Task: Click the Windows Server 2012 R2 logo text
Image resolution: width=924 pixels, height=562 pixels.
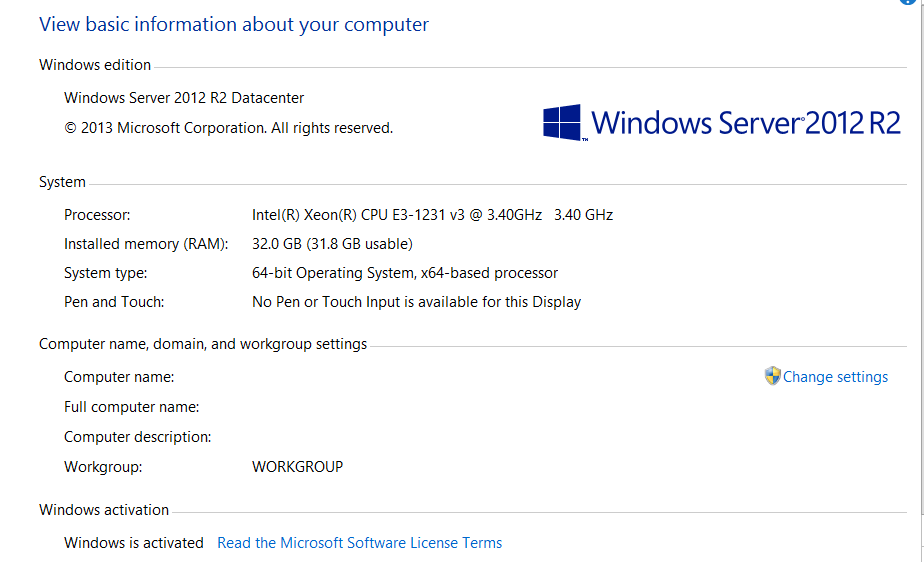Action: pos(746,123)
